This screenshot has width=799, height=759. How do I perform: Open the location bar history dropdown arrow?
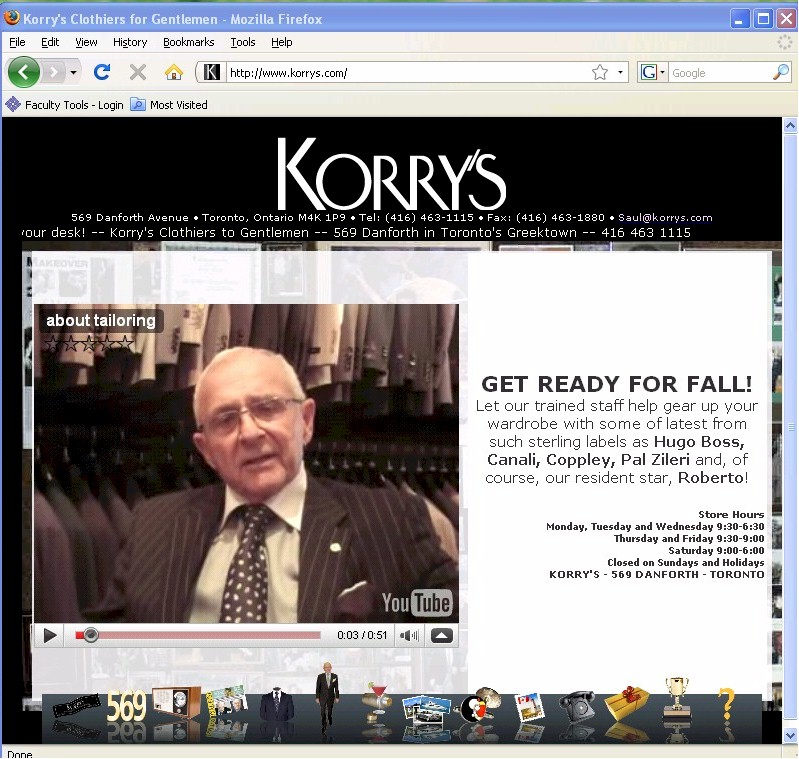click(620, 72)
